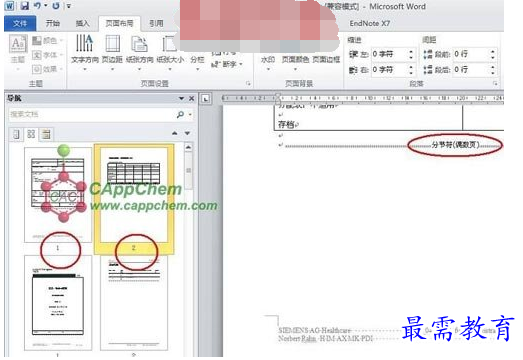Viewport: 523px width, 360px height.
Task: Open 页面设置 dialog launcher
Action: [x=248, y=83]
